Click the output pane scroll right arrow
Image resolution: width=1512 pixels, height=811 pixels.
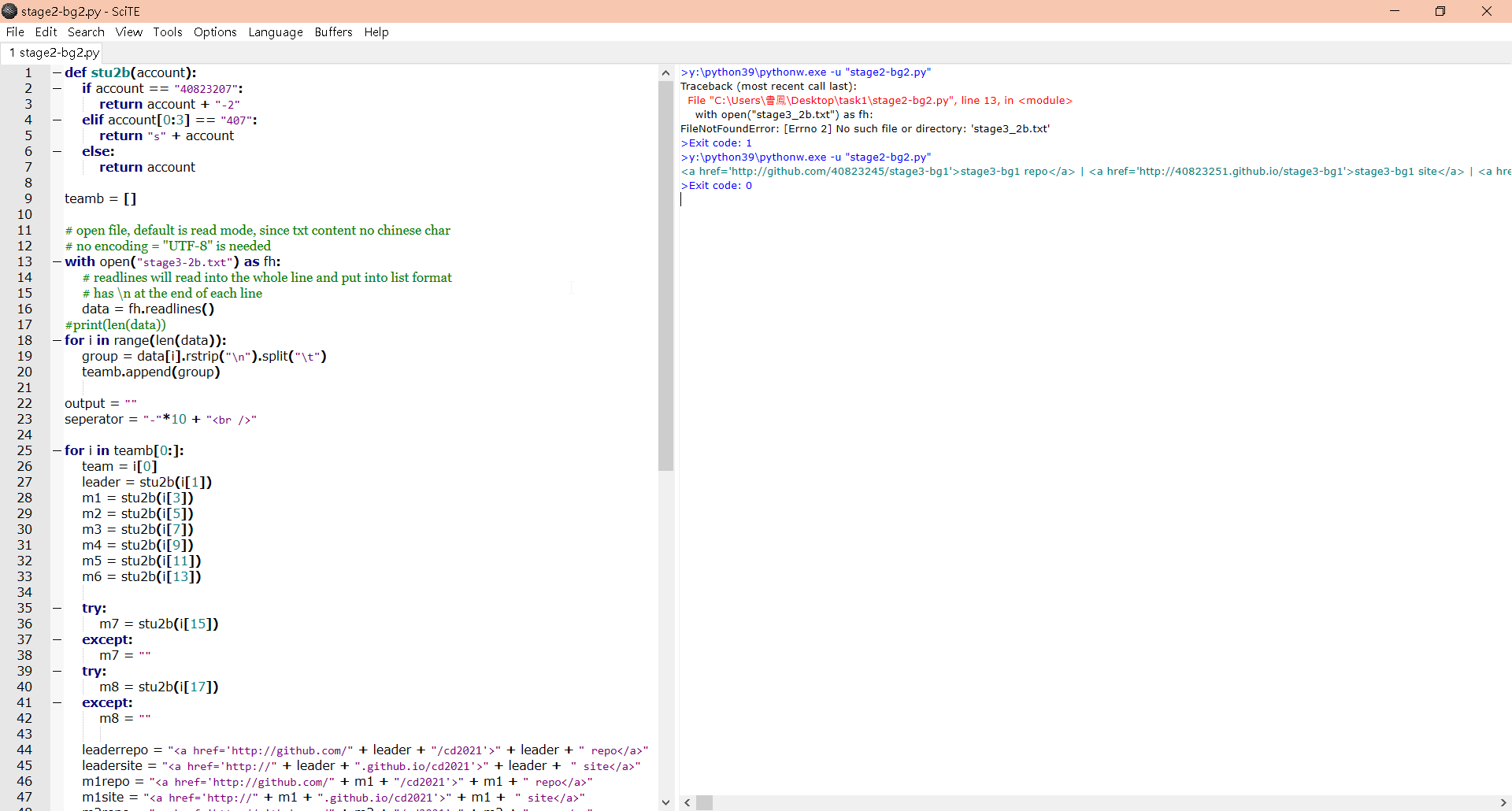[1503, 802]
